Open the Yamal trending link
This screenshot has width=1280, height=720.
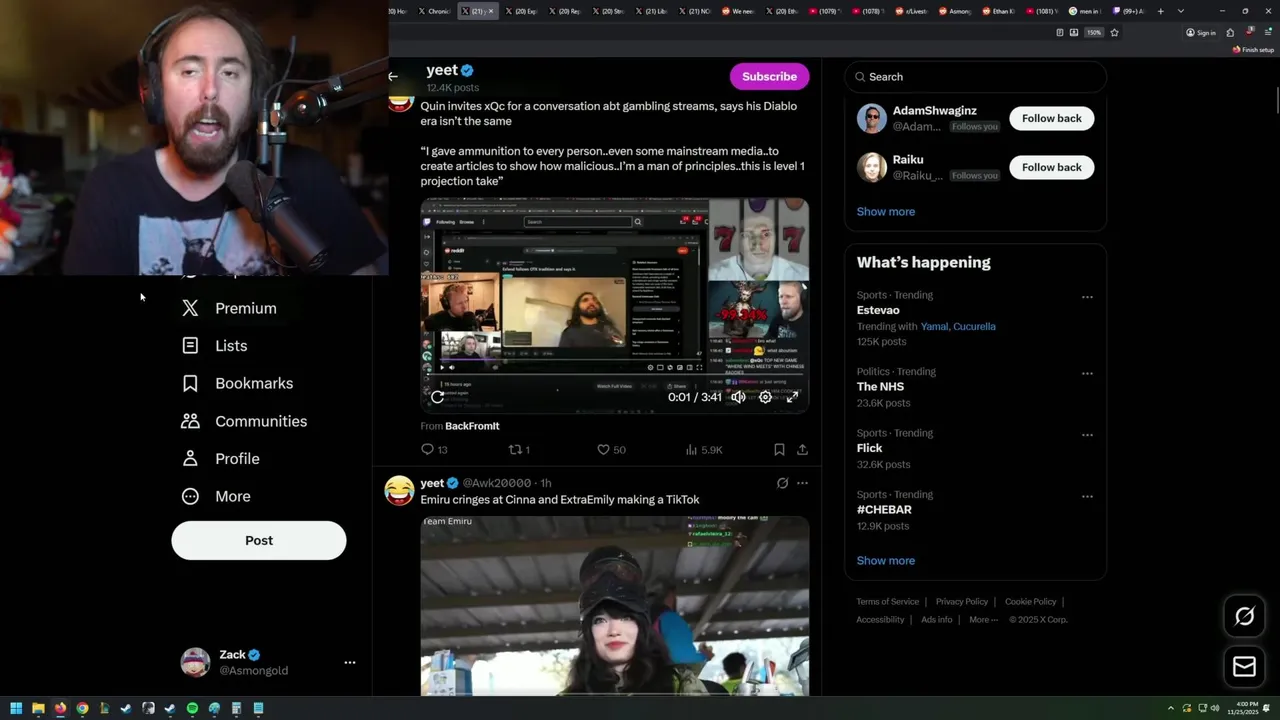[934, 326]
